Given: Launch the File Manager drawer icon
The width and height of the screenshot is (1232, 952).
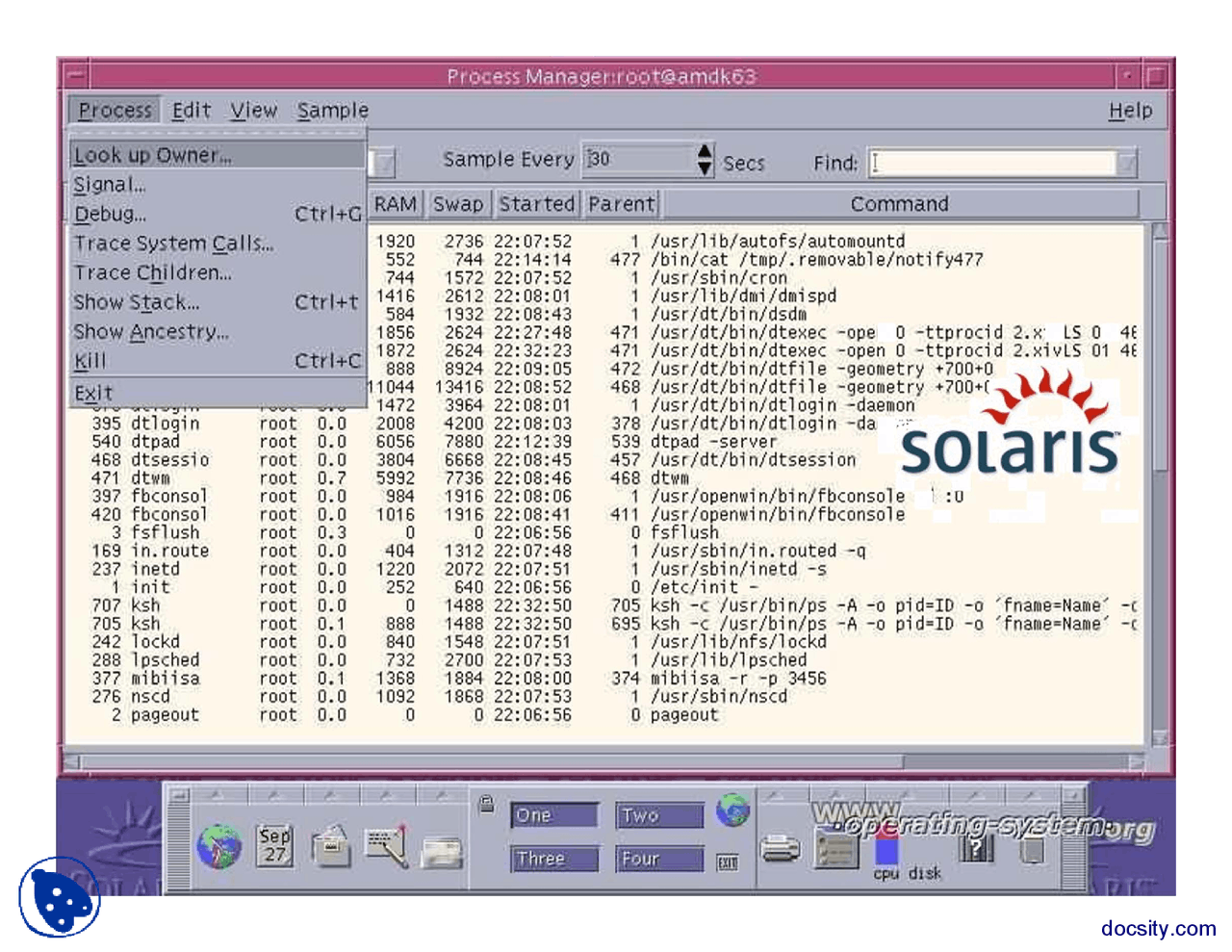Looking at the screenshot, I should [x=331, y=847].
